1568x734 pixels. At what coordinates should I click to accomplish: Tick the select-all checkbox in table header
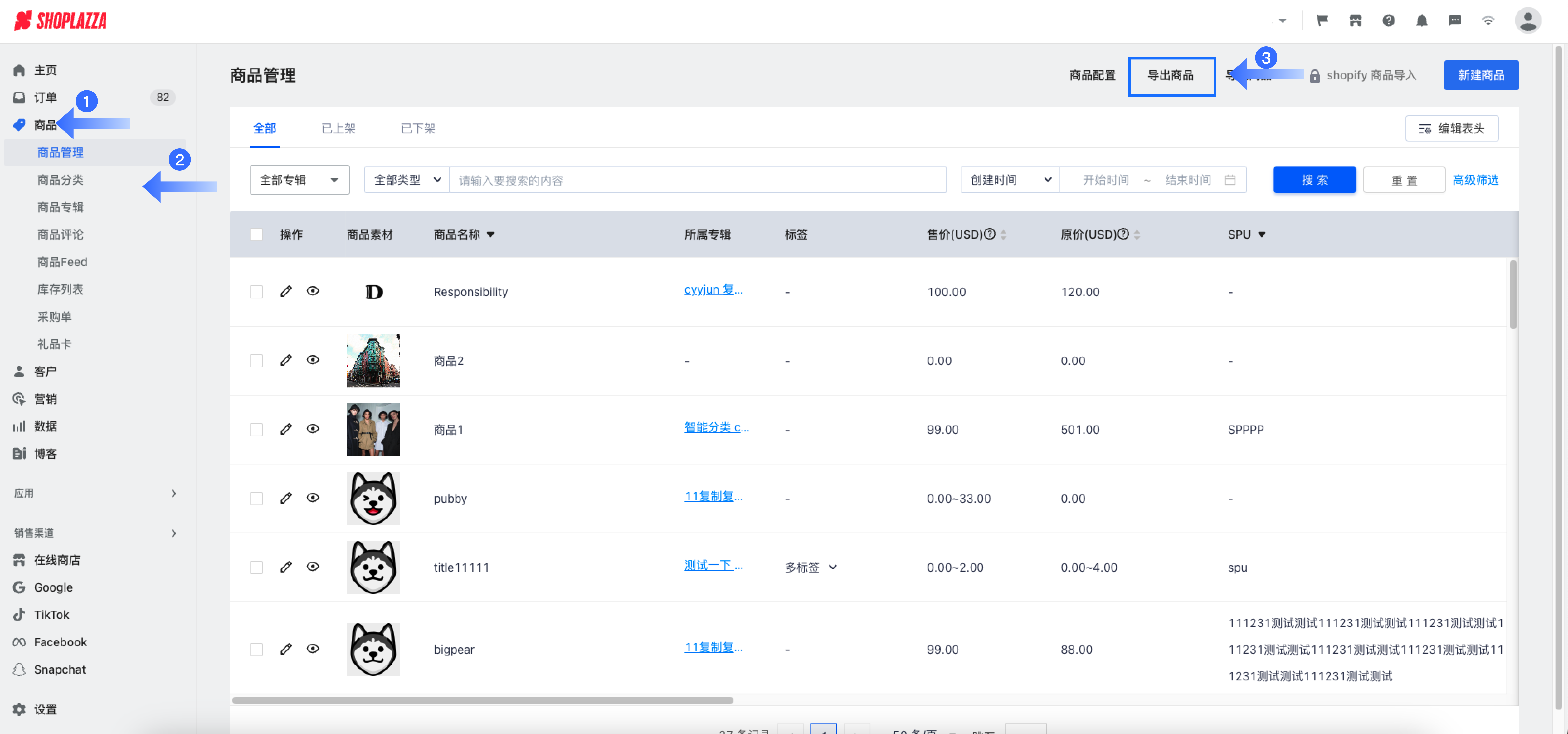(x=256, y=234)
